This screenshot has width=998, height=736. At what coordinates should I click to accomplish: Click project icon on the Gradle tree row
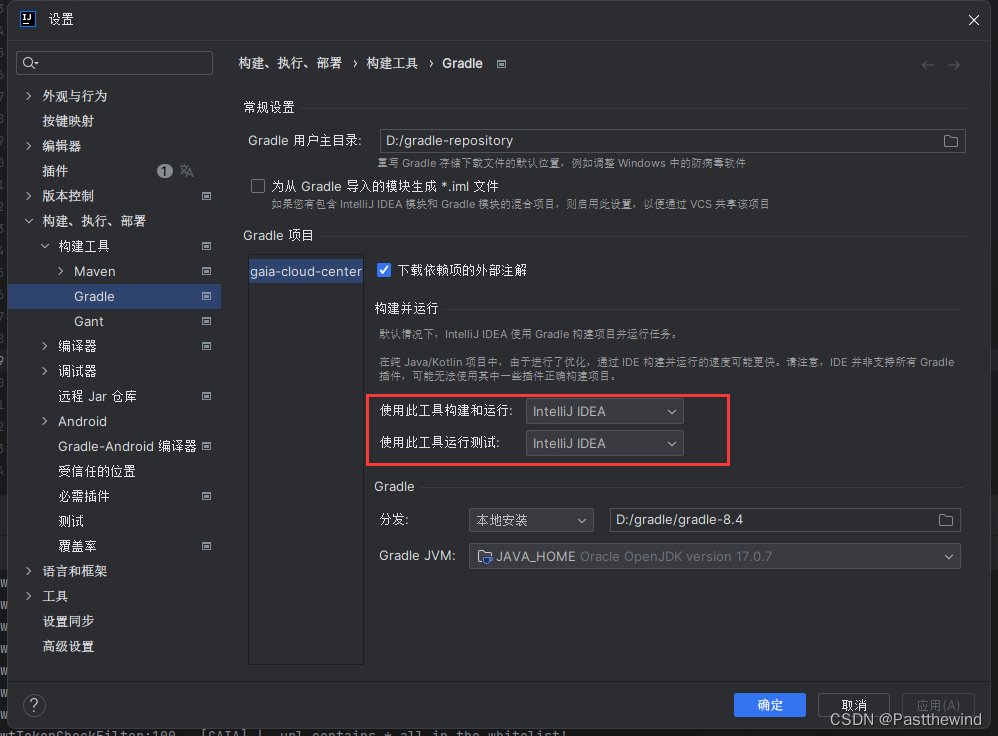206,296
